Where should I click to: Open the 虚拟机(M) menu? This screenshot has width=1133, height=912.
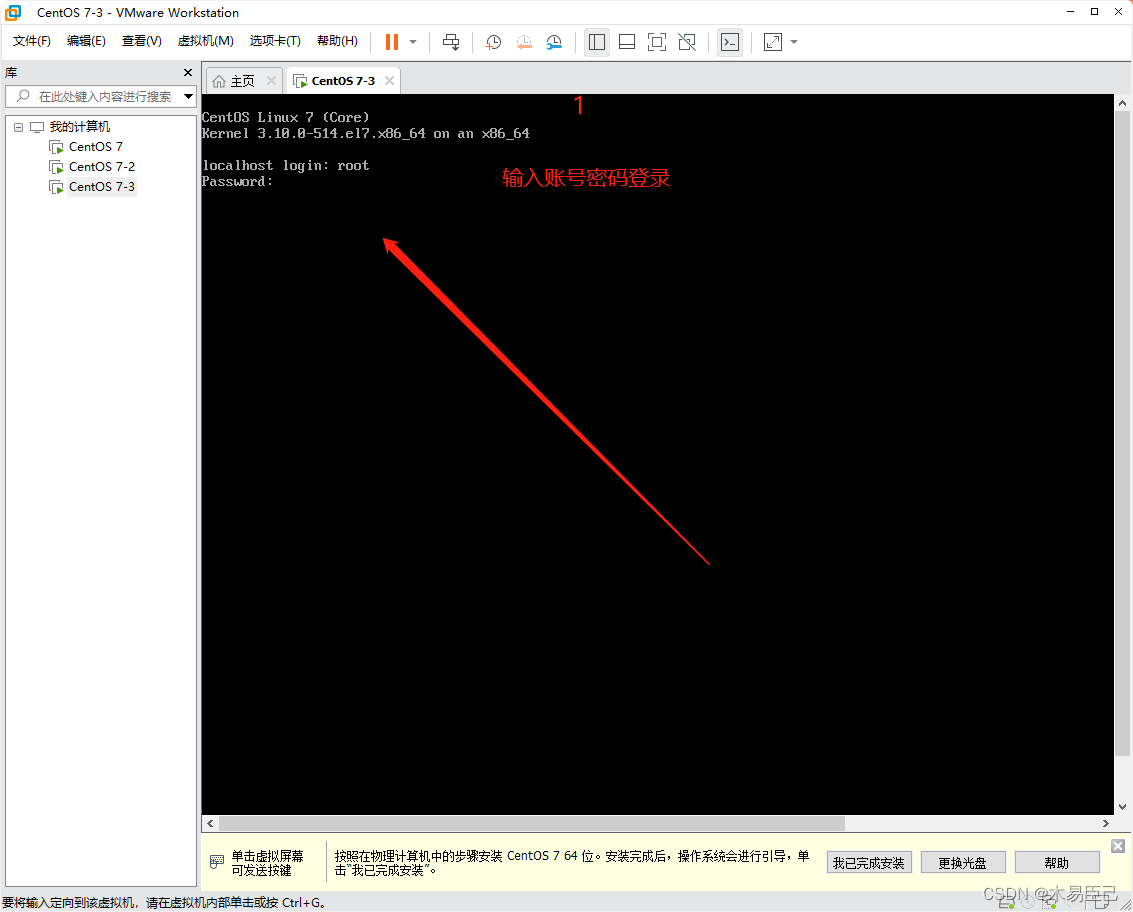(x=206, y=41)
